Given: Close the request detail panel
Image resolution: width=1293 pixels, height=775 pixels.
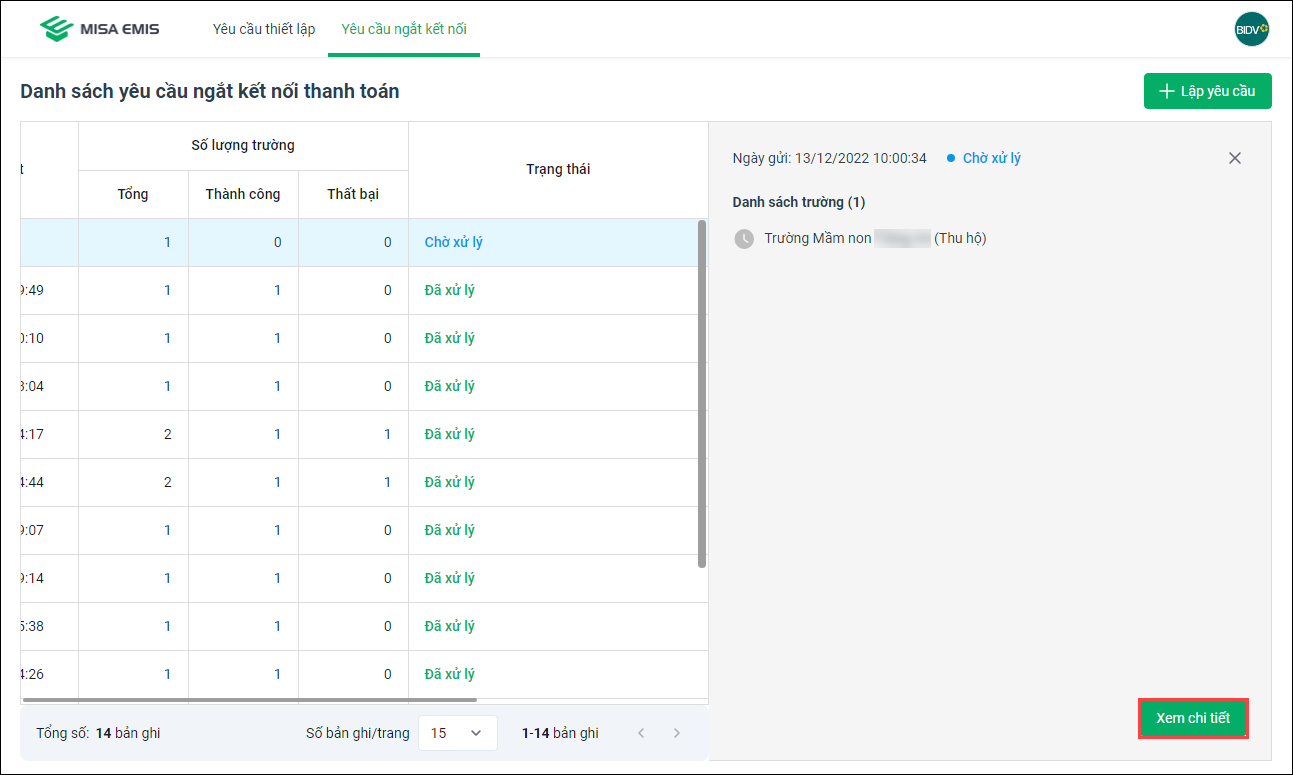Looking at the screenshot, I should tap(1235, 158).
